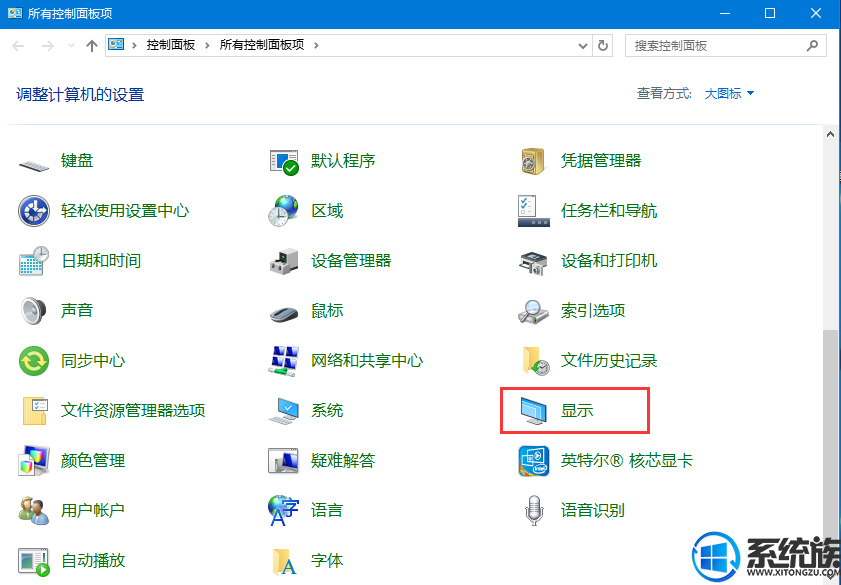Open the 疑难解答 icon
The height and width of the screenshot is (585, 841).
click(283, 461)
